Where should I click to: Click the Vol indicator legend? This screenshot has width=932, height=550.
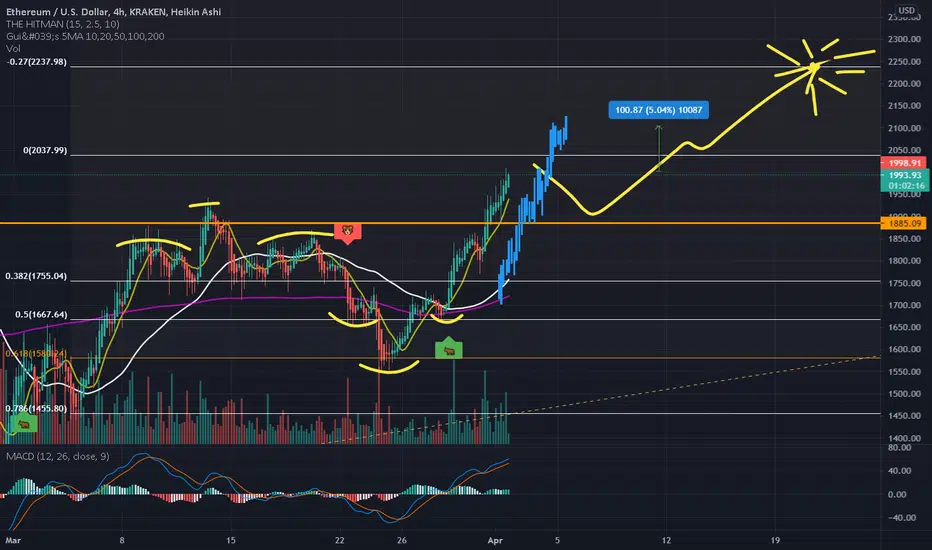[13, 49]
